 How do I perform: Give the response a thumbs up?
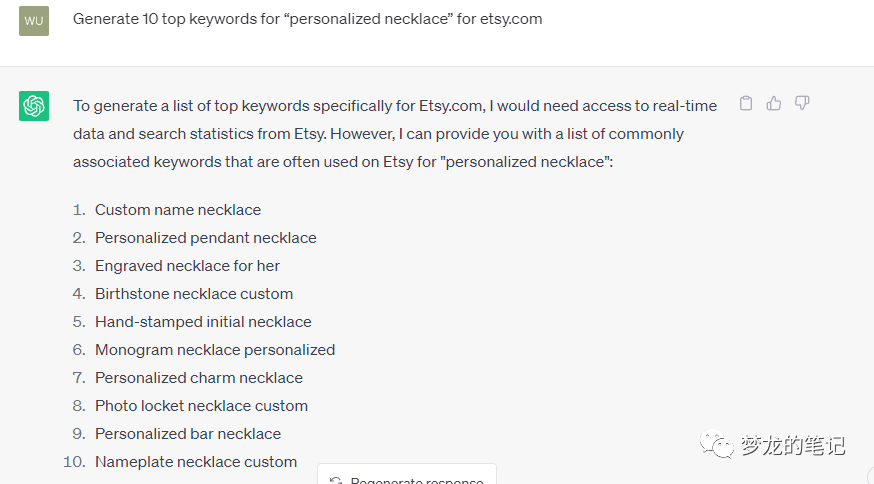[774, 103]
